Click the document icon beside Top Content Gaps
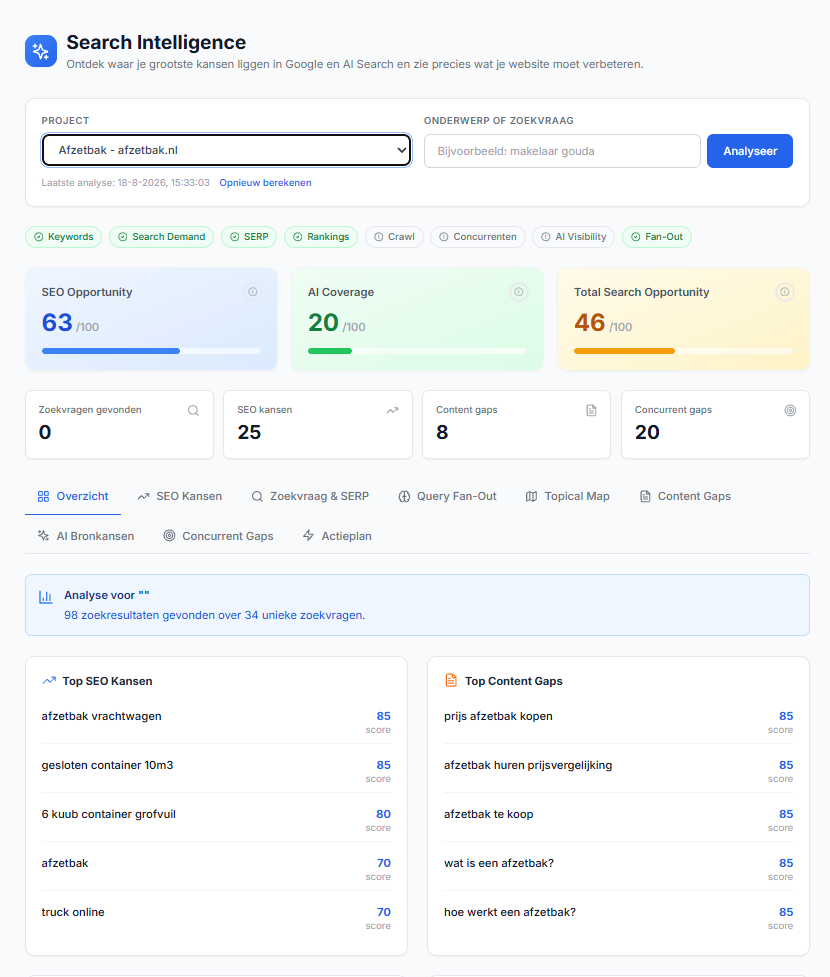This screenshot has width=830, height=977. [x=451, y=680]
